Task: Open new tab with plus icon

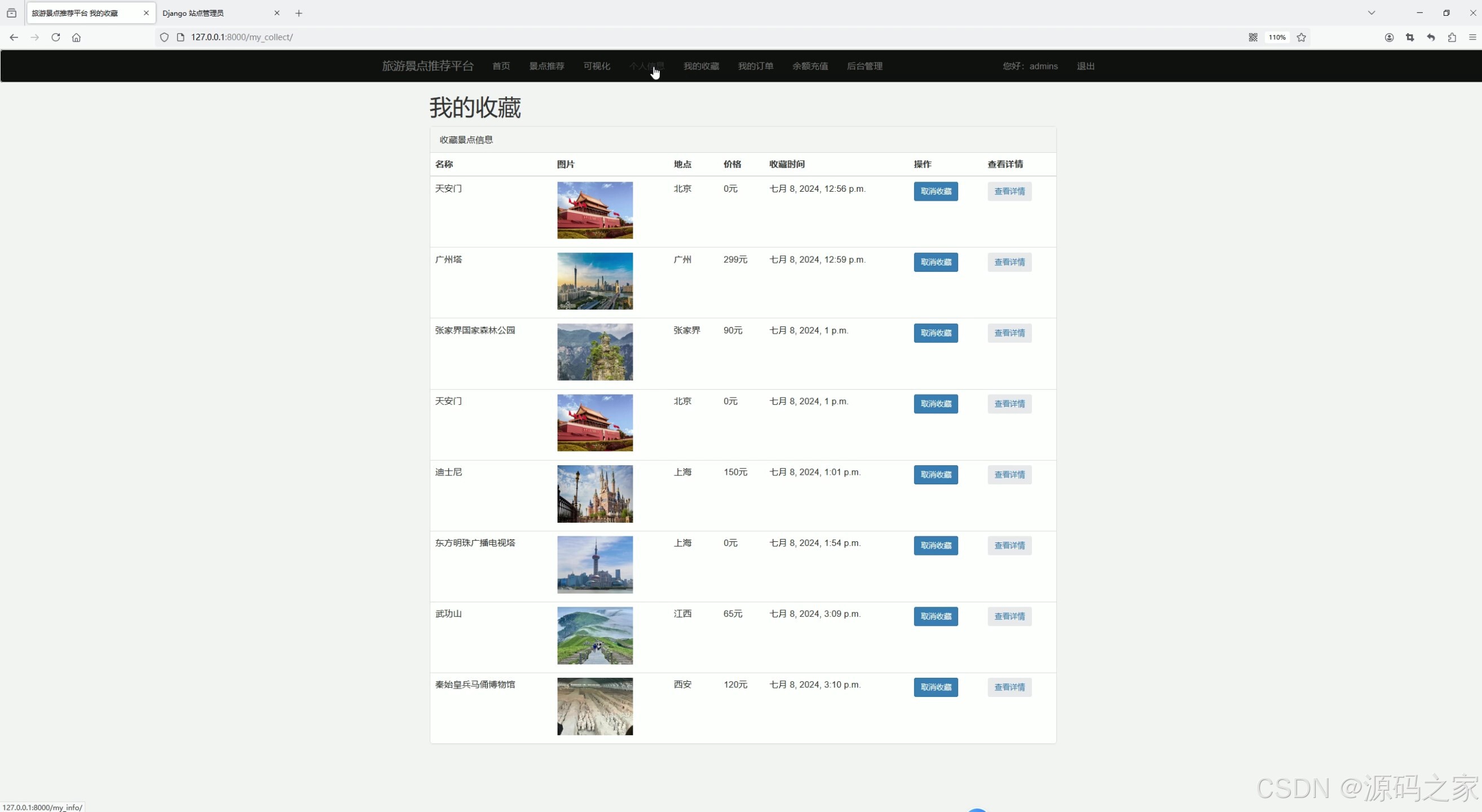Action: (298, 13)
